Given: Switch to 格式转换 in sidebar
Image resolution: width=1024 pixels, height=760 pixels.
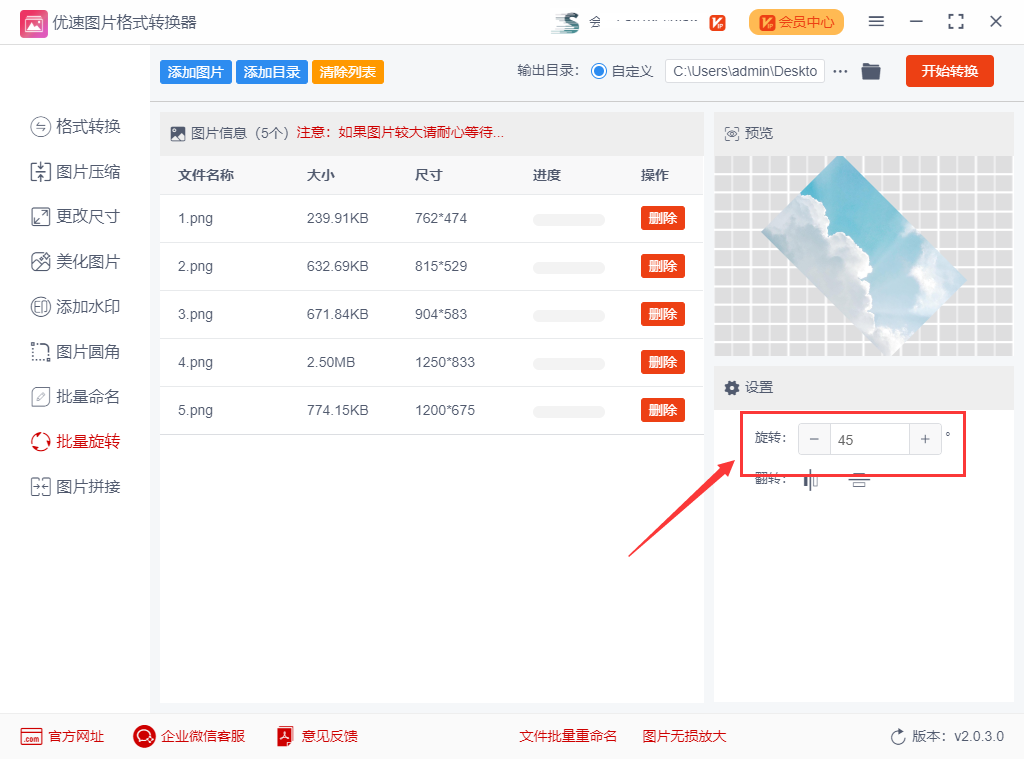Looking at the screenshot, I should click(x=75, y=126).
